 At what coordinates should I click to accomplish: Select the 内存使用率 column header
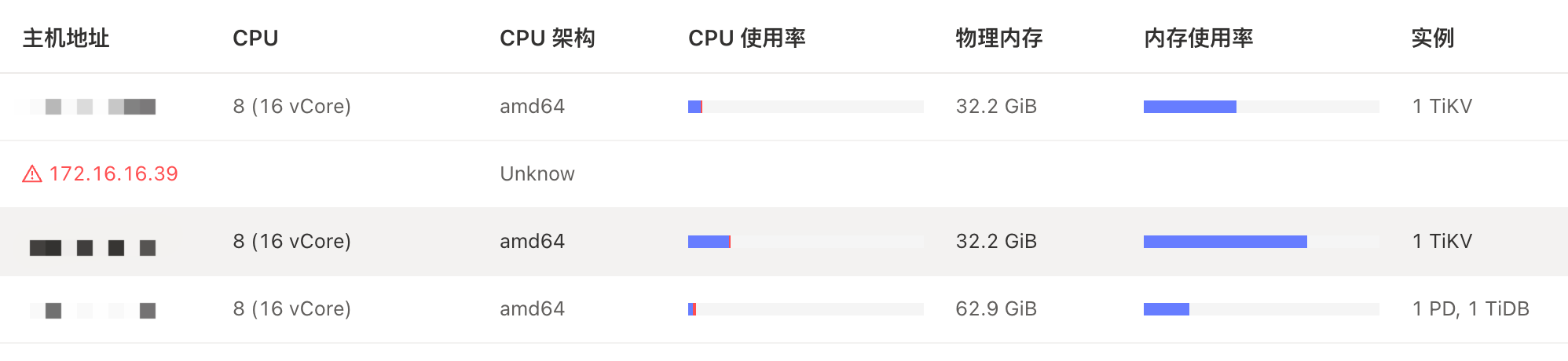(x=1198, y=38)
